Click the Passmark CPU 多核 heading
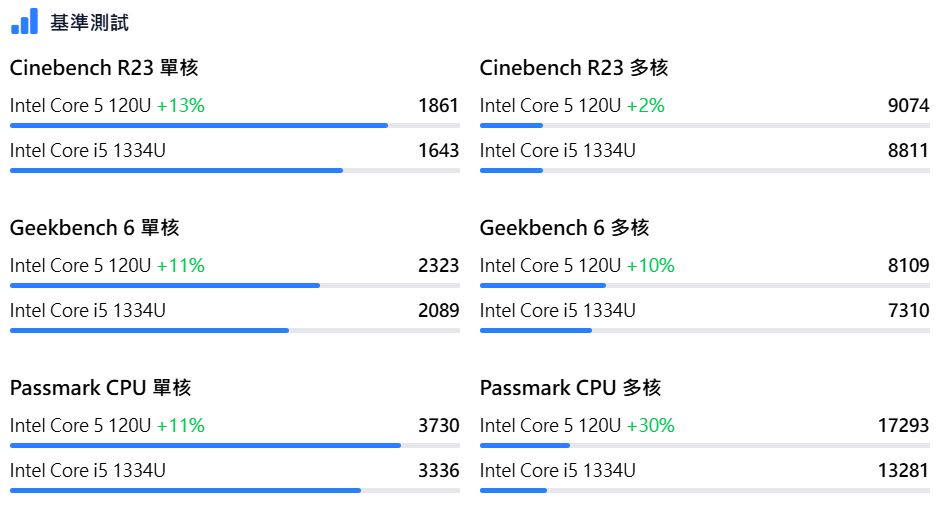Image resolution: width=946 pixels, height=511 pixels. pyautogui.click(x=570, y=388)
